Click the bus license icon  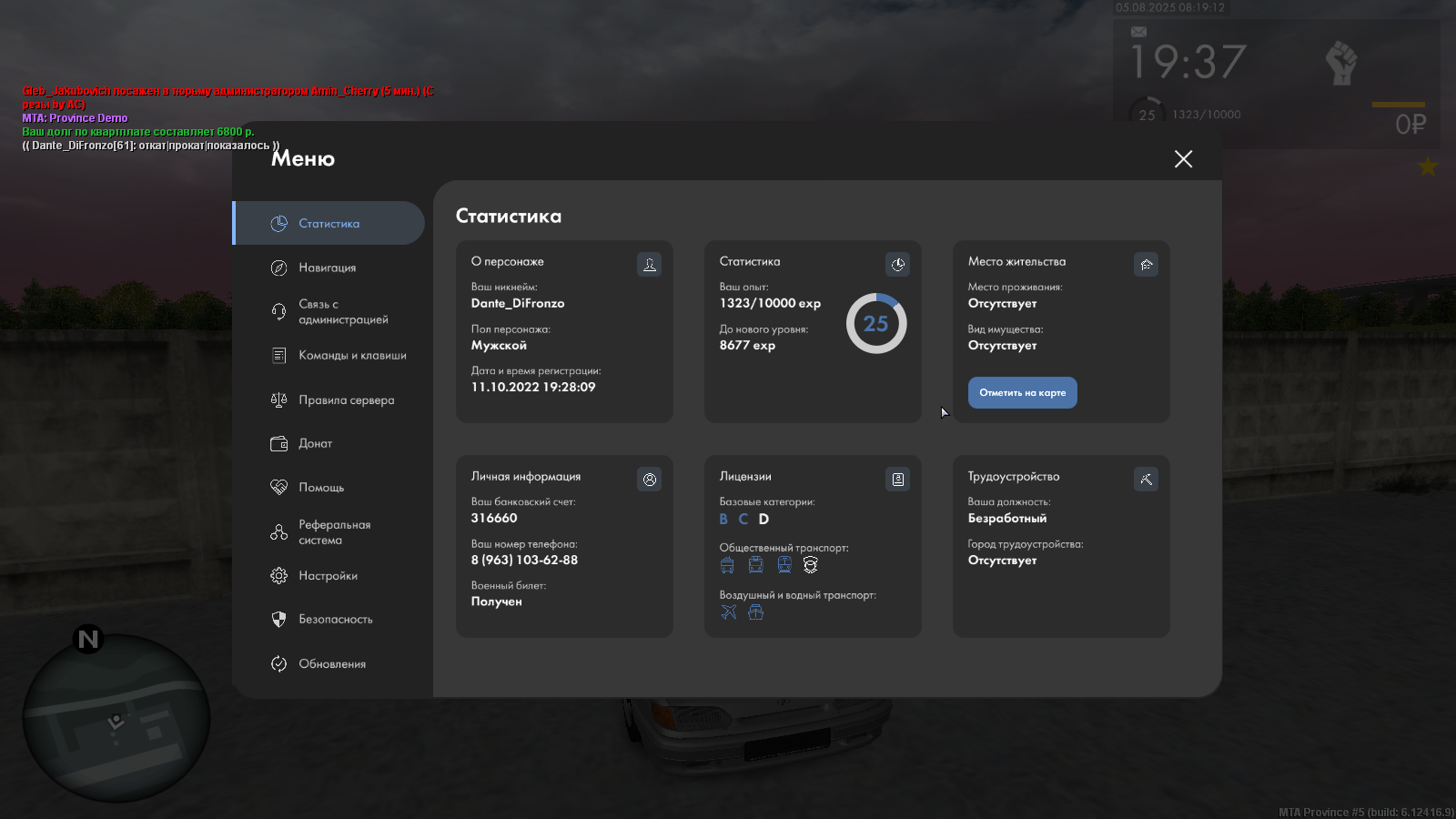click(x=727, y=566)
